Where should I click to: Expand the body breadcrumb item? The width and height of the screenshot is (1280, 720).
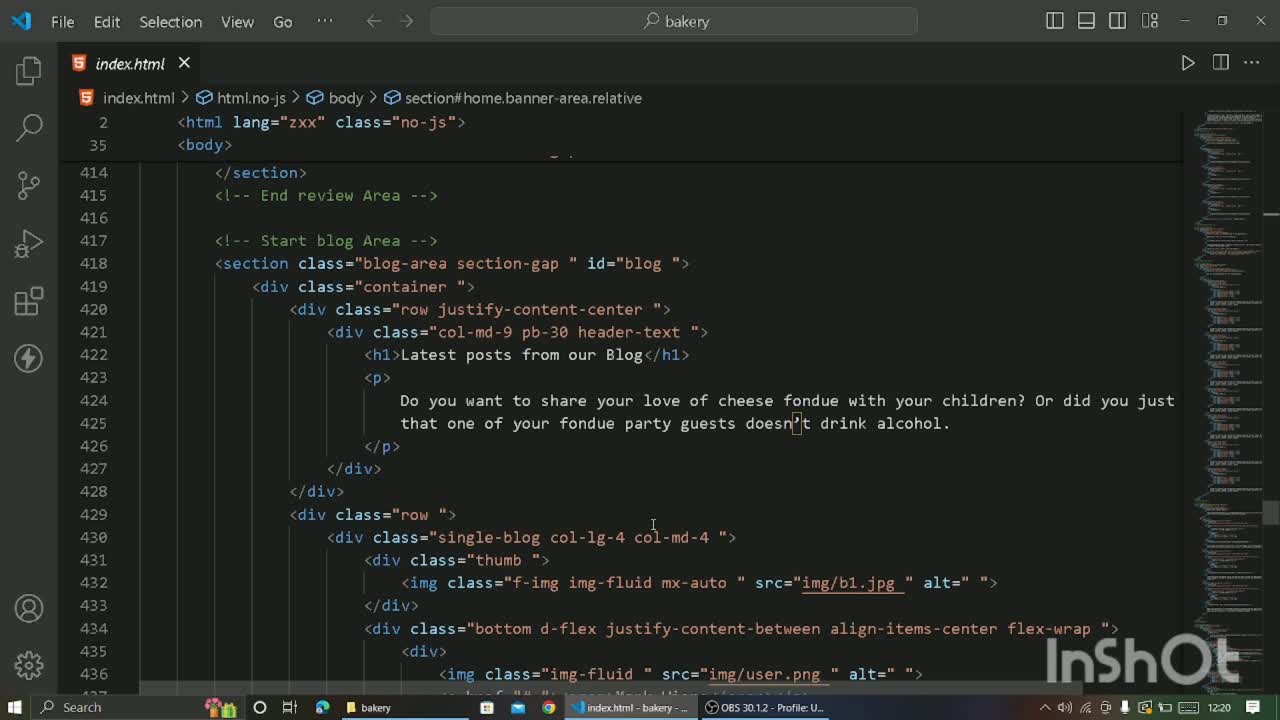tap(345, 98)
